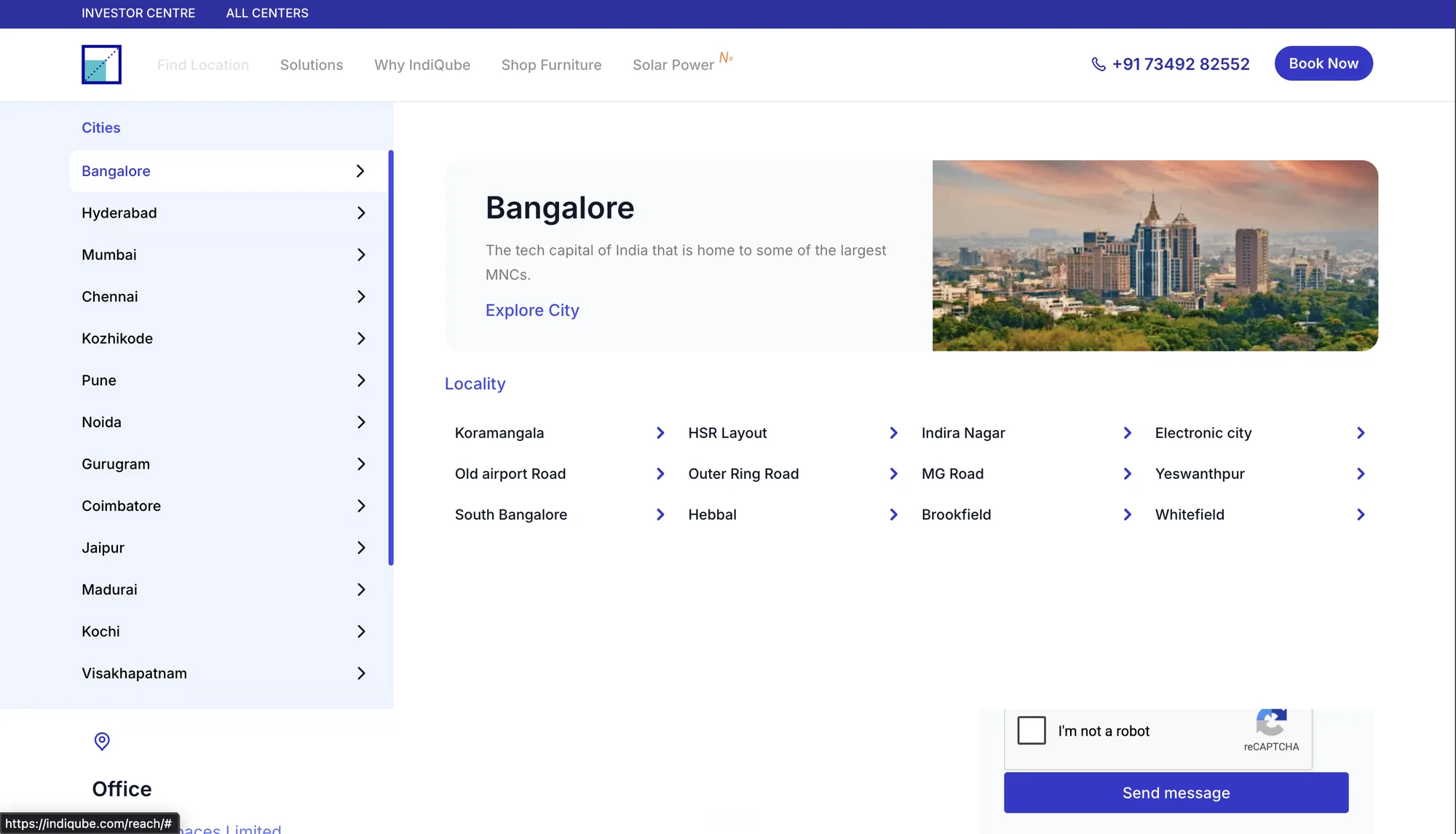The image size is (1456, 834).
Task: Open the Electronic city locality link
Action: click(x=1203, y=433)
